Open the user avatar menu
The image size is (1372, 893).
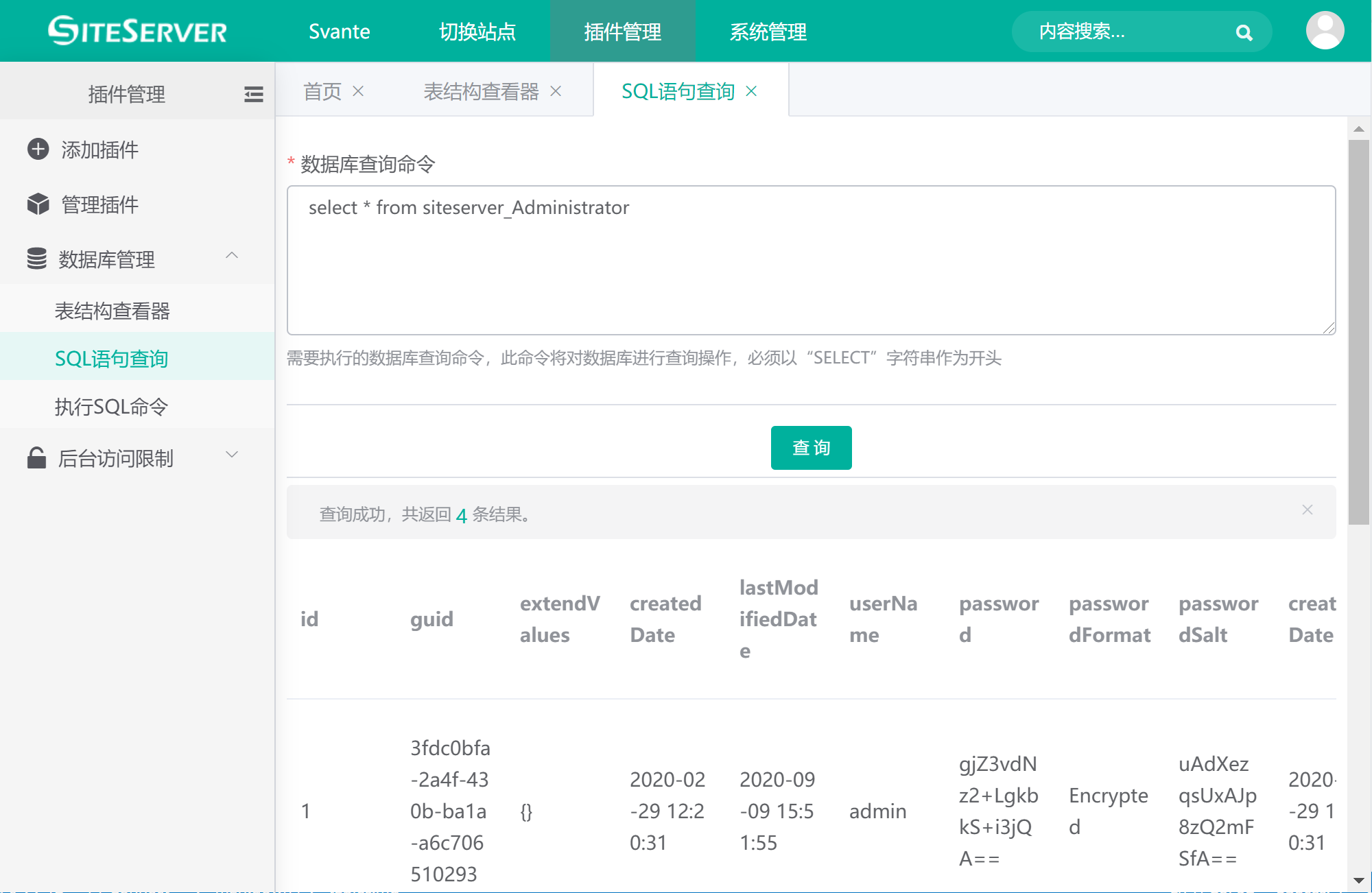(1325, 31)
